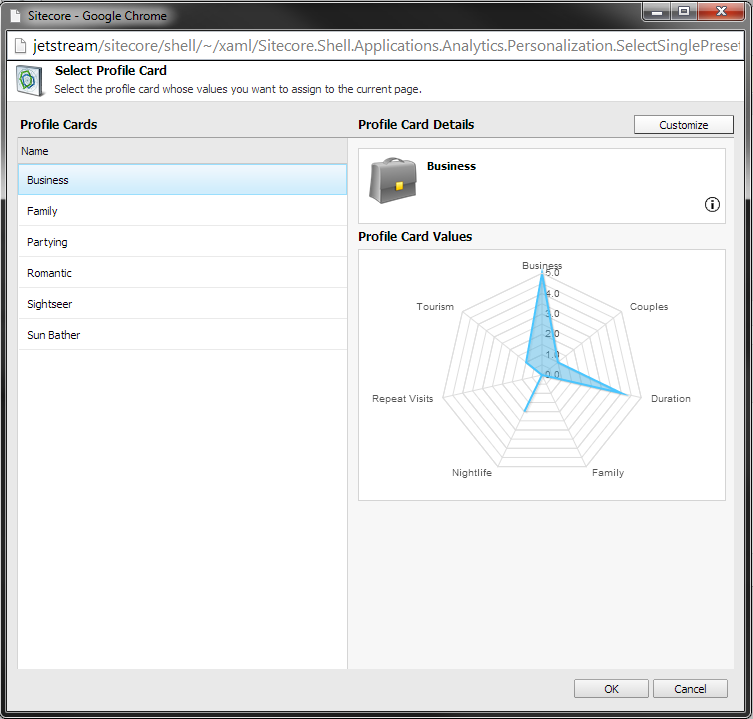Select the Business profile card row
This screenshot has height=719, width=753.
click(x=182, y=180)
